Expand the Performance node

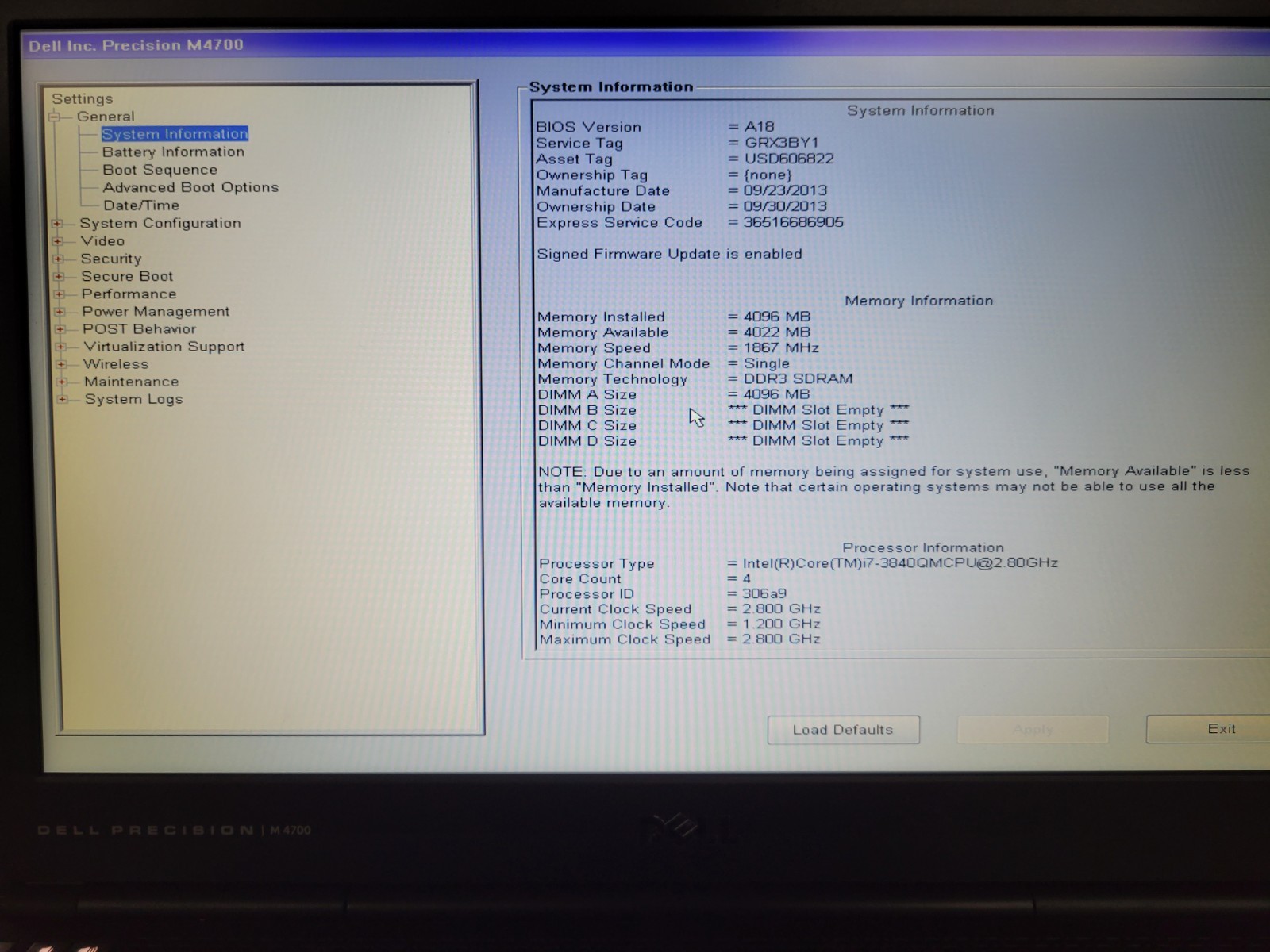click(59, 294)
